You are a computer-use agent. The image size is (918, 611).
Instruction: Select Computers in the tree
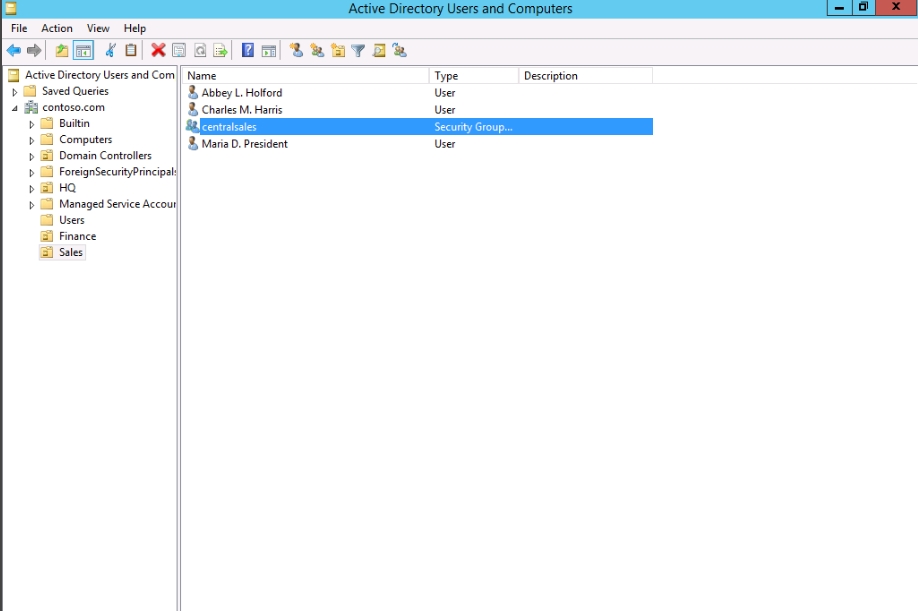point(85,139)
